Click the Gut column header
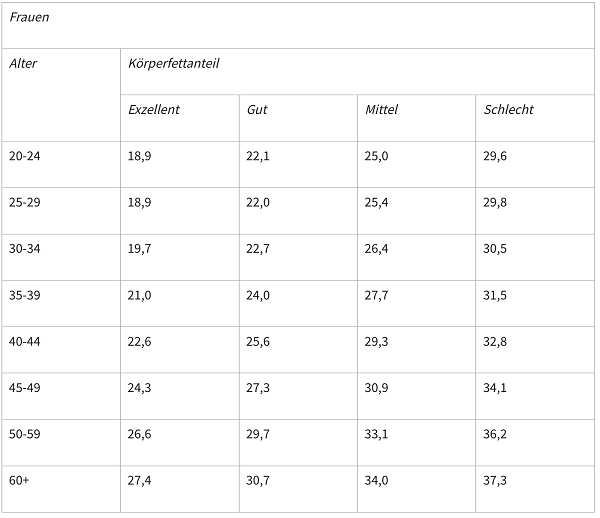 [x=257, y=110]
